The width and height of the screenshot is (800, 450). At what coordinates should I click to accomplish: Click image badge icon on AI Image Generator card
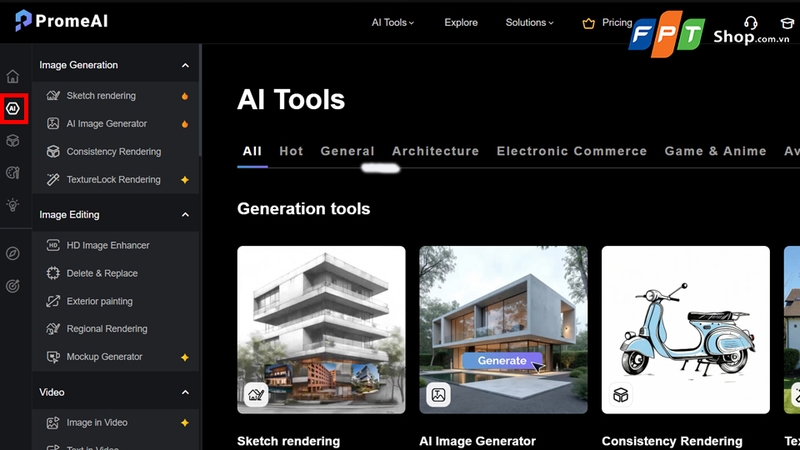click(x=438, y=394)
